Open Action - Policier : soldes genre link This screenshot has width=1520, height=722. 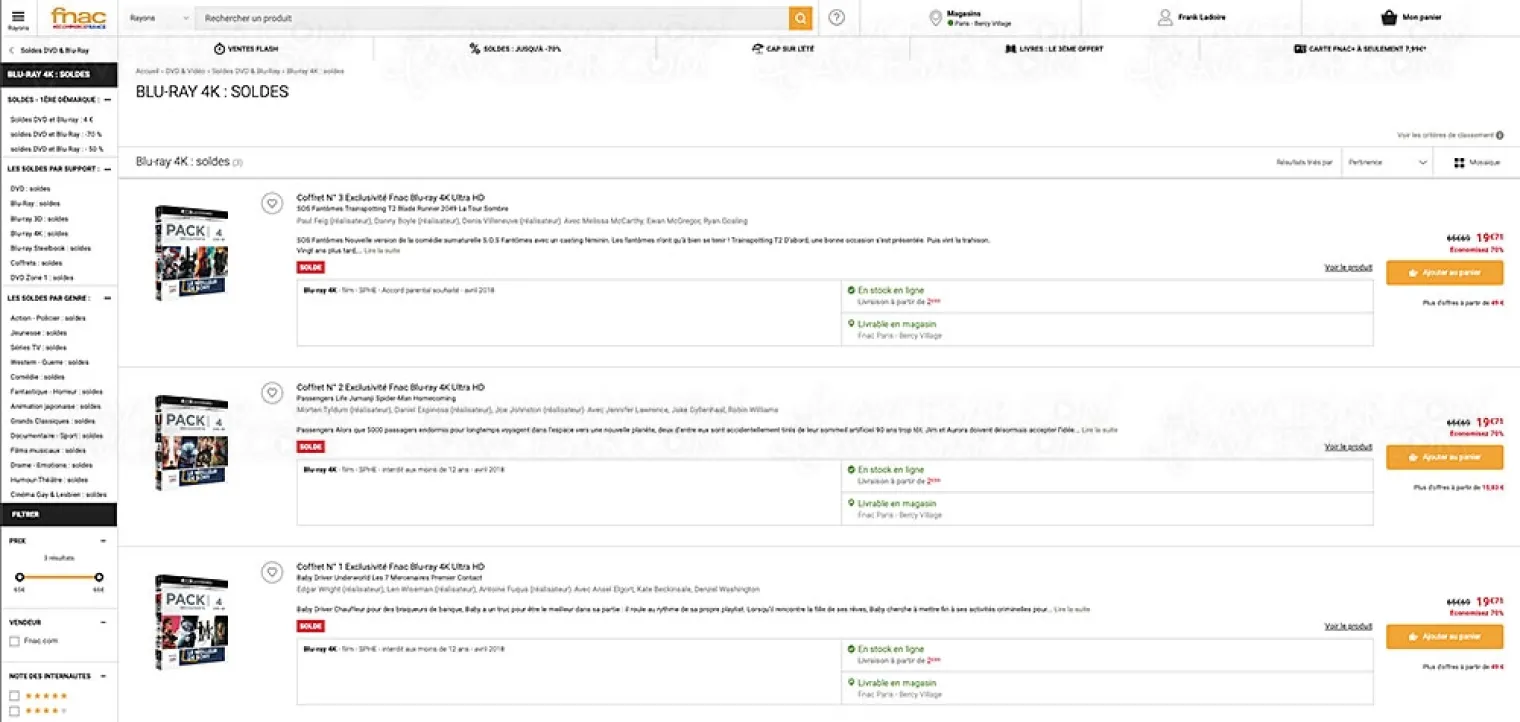(x=48, y=318)
